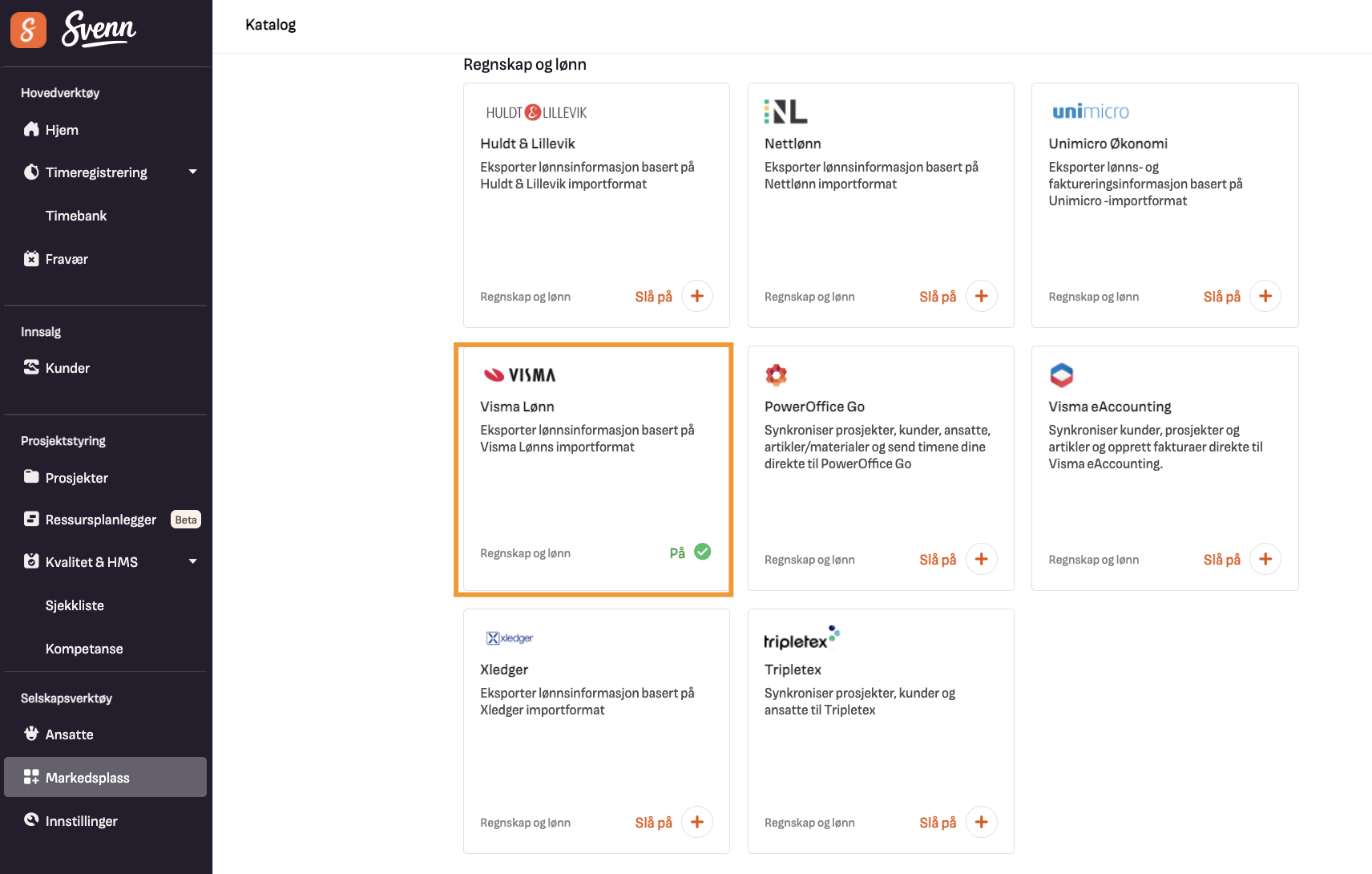Screen dimensions: 1372x874
Task: Click the Kunder handshake icon
Action: tap(31, 367)
